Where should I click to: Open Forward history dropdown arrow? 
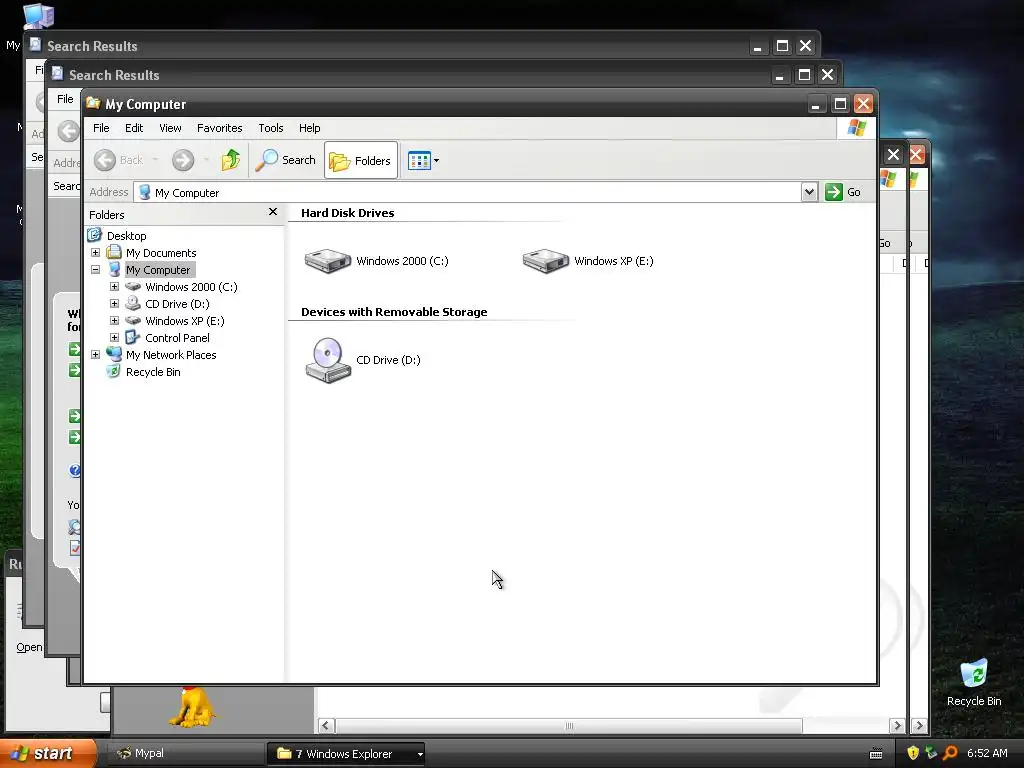[x=206, y=160]
